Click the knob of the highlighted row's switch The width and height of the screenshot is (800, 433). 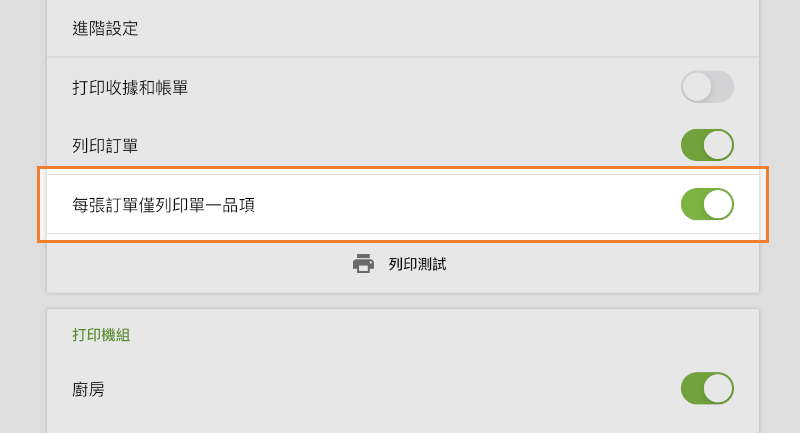point(718,204)
